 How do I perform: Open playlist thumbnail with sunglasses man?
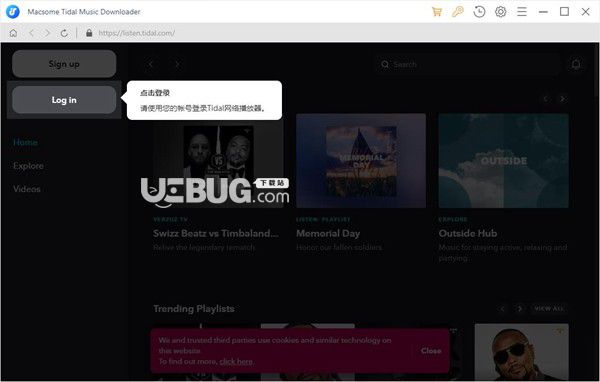click(522, 352)
